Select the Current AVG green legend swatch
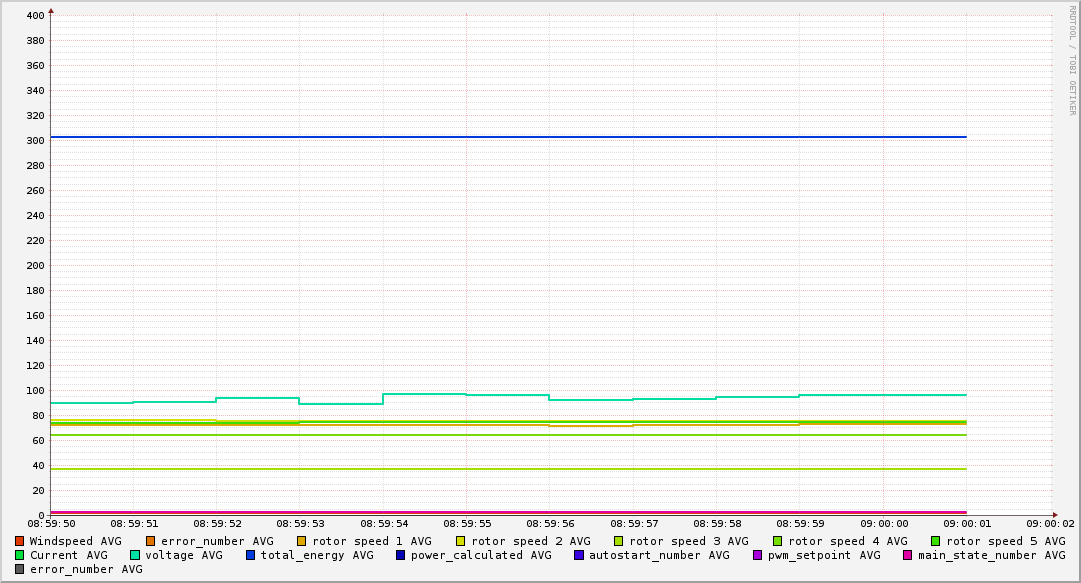 pyautogui.click(x=20, y=555)
